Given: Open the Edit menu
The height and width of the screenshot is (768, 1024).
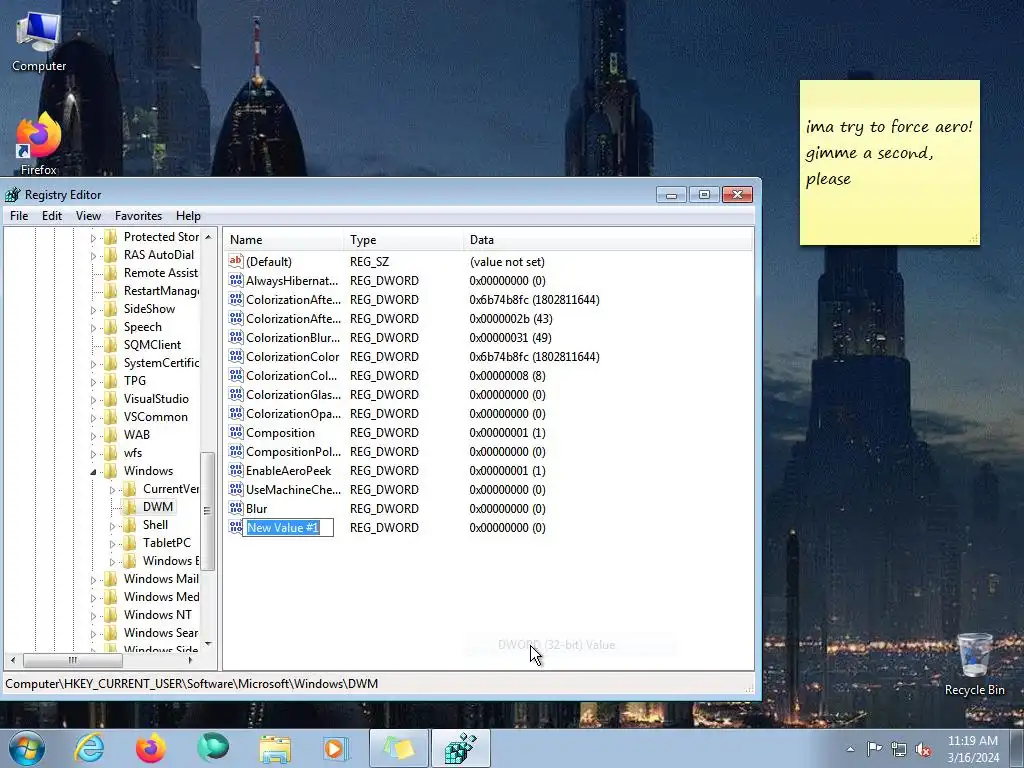Looking at the screenshot, I should pos(52,216).
